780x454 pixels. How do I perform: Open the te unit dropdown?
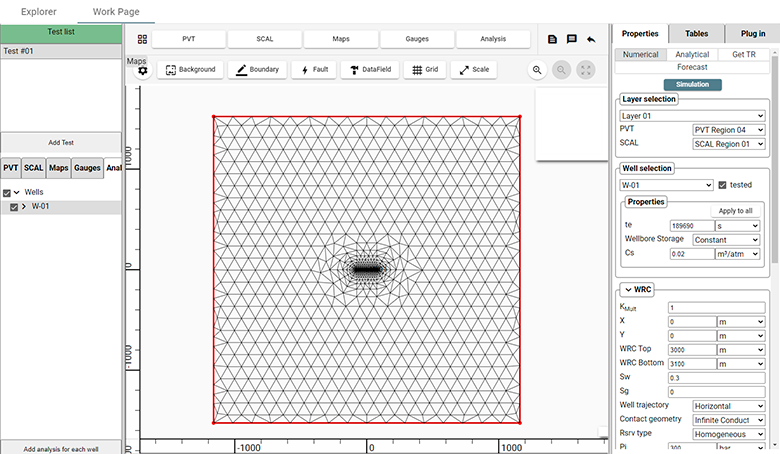(x=737, y=226)
